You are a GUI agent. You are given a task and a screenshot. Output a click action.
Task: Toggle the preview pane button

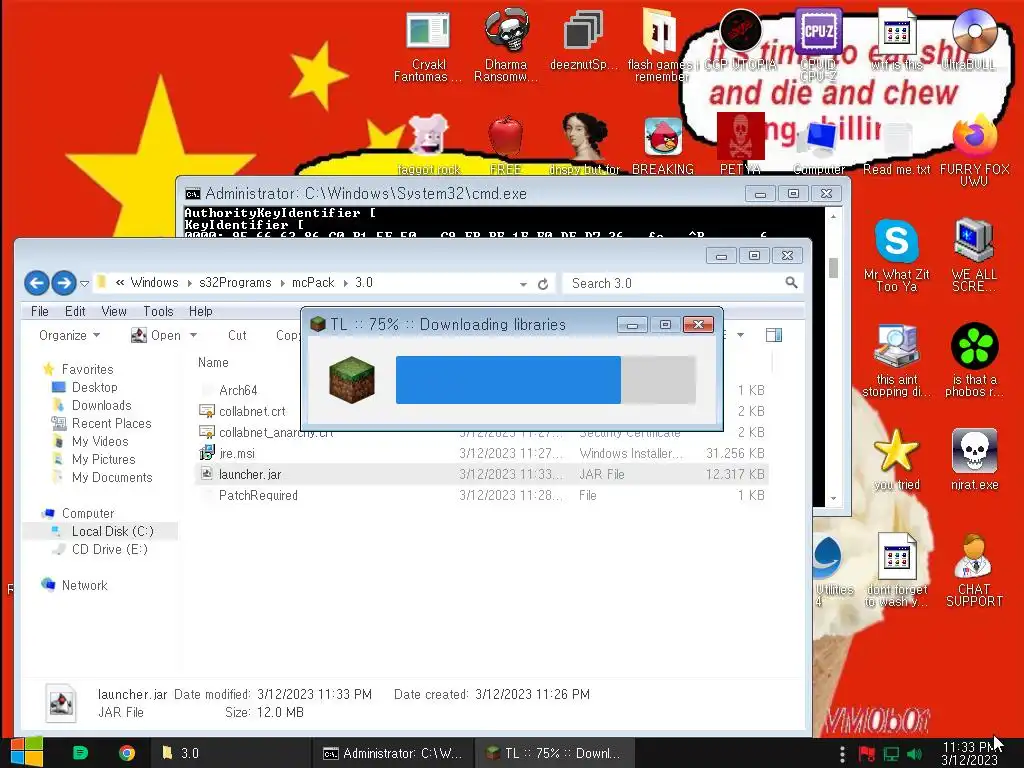(x=774, y=335)
